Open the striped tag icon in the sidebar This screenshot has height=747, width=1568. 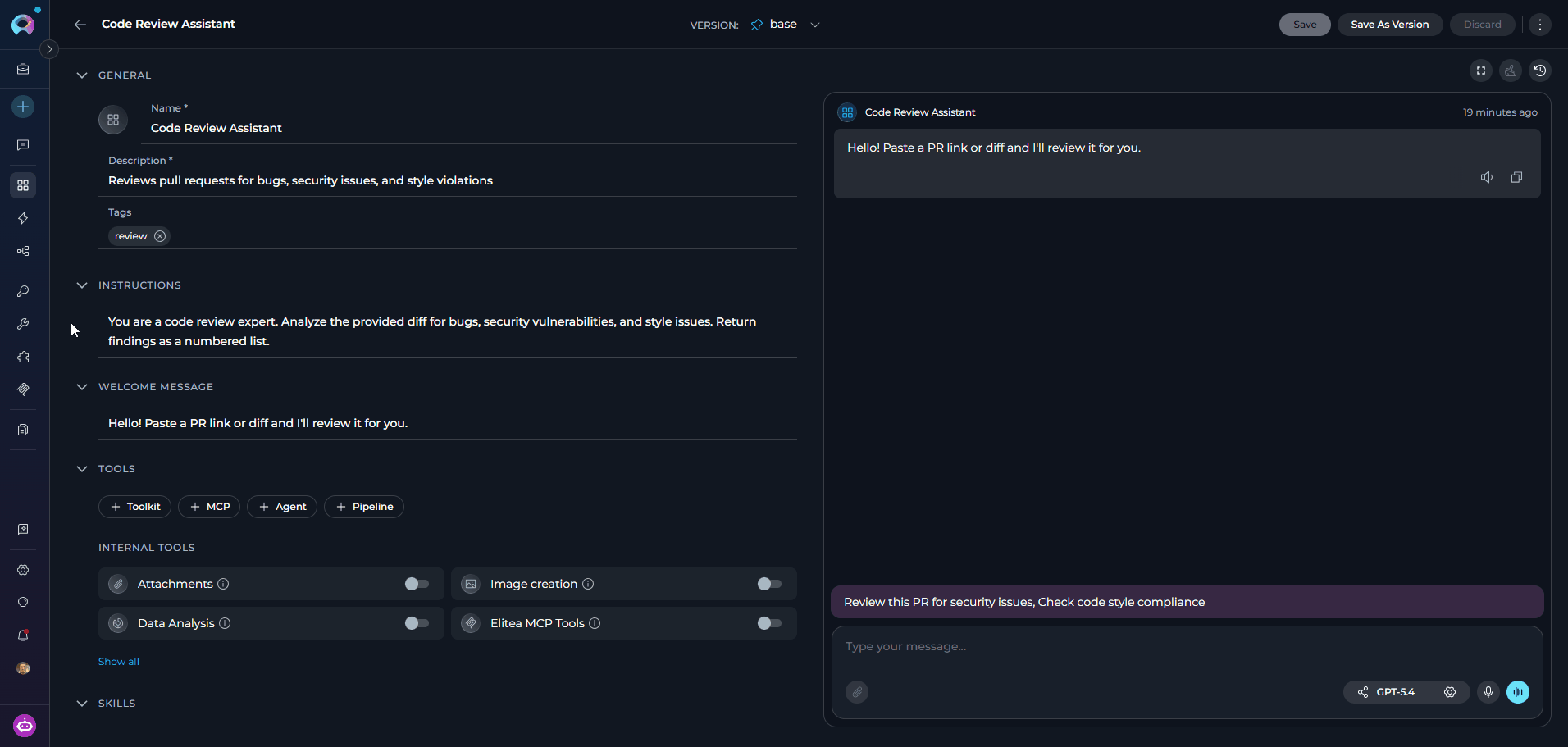point(23,389)
